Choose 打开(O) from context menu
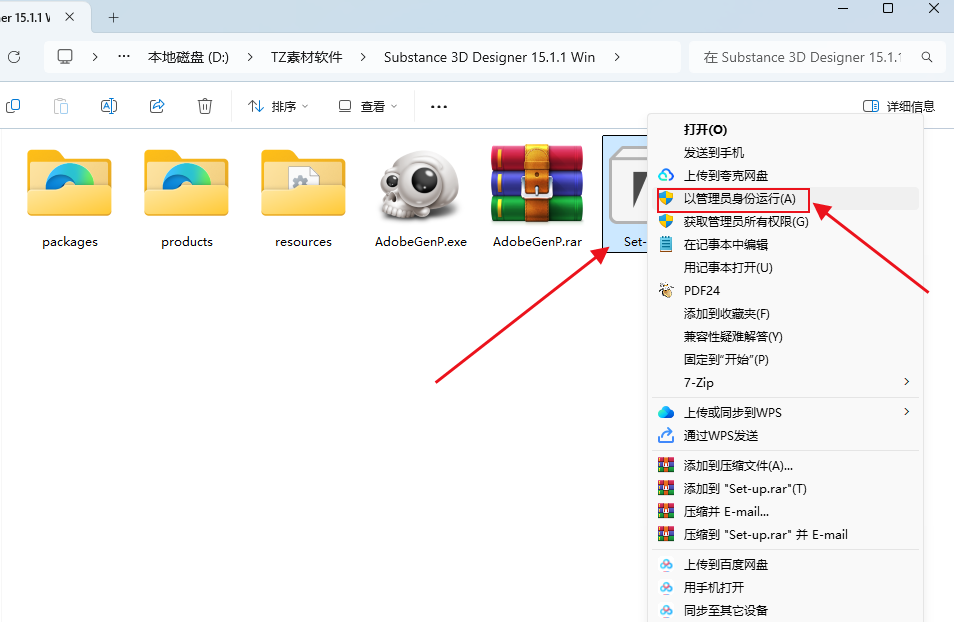954x622 pixels. click(x=785, y=130)
